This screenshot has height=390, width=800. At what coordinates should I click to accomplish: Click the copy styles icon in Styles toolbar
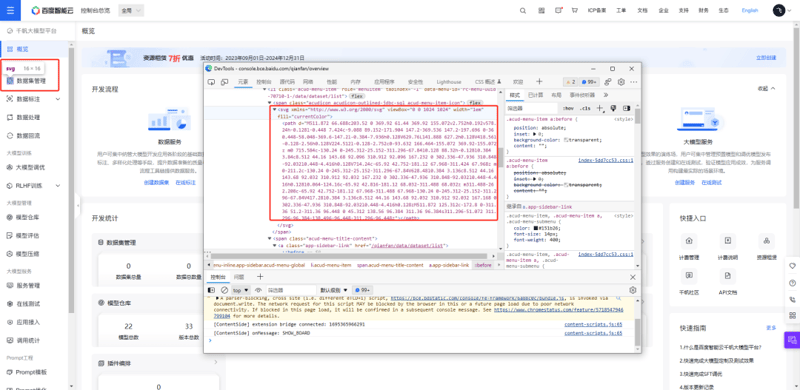pyautogui.click(x=613, y=108)
